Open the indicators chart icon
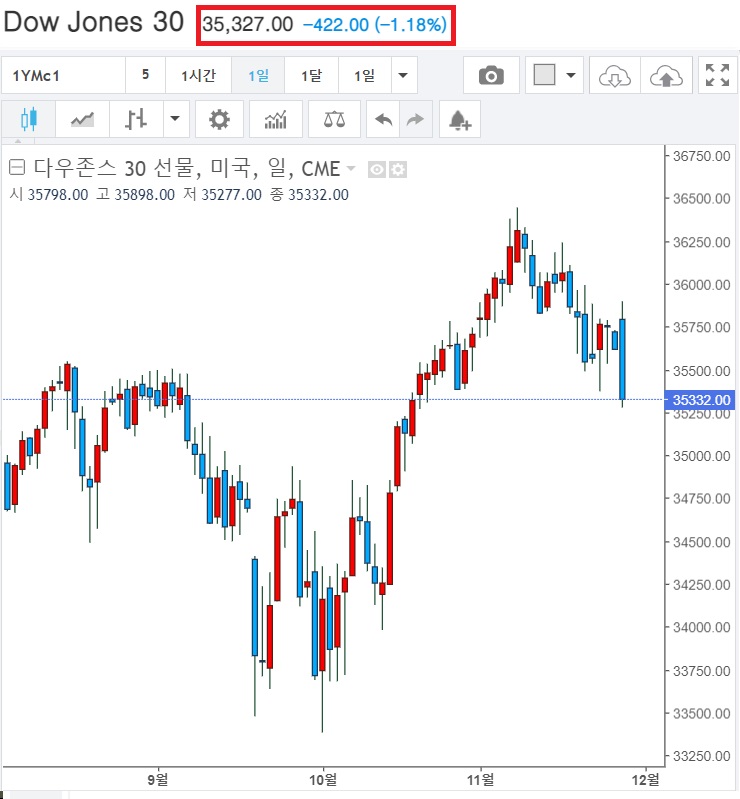This screenshot has height=799, width=740. pyautogui.click(x=276, y=119)
